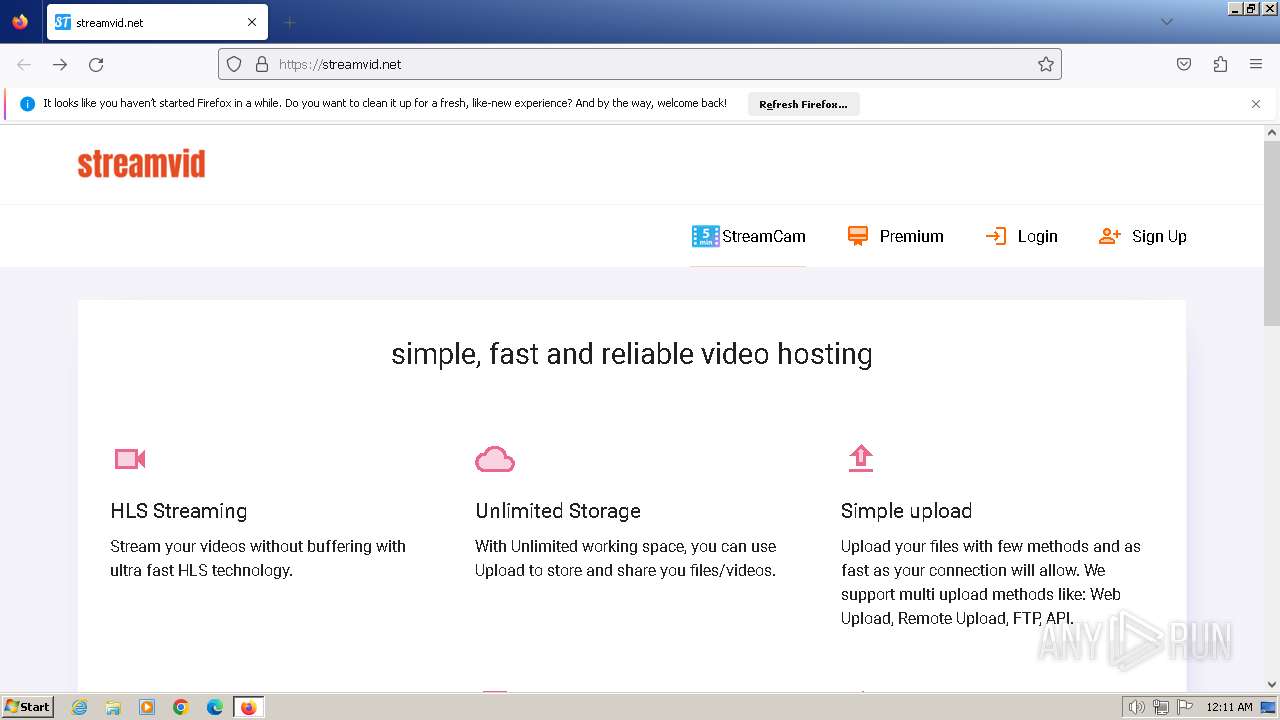Open the Windows Start menu

pyautogui.click(x=27, y=706)
